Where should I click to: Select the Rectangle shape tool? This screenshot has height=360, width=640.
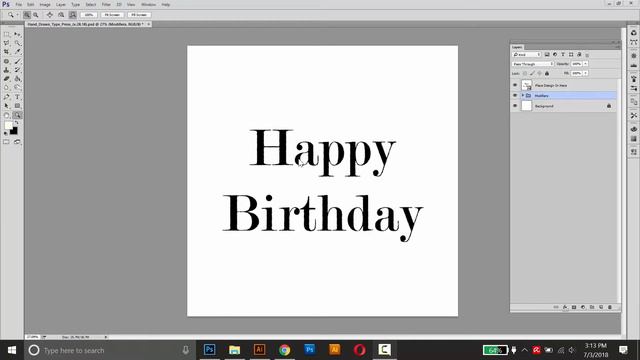coord(17,106)
